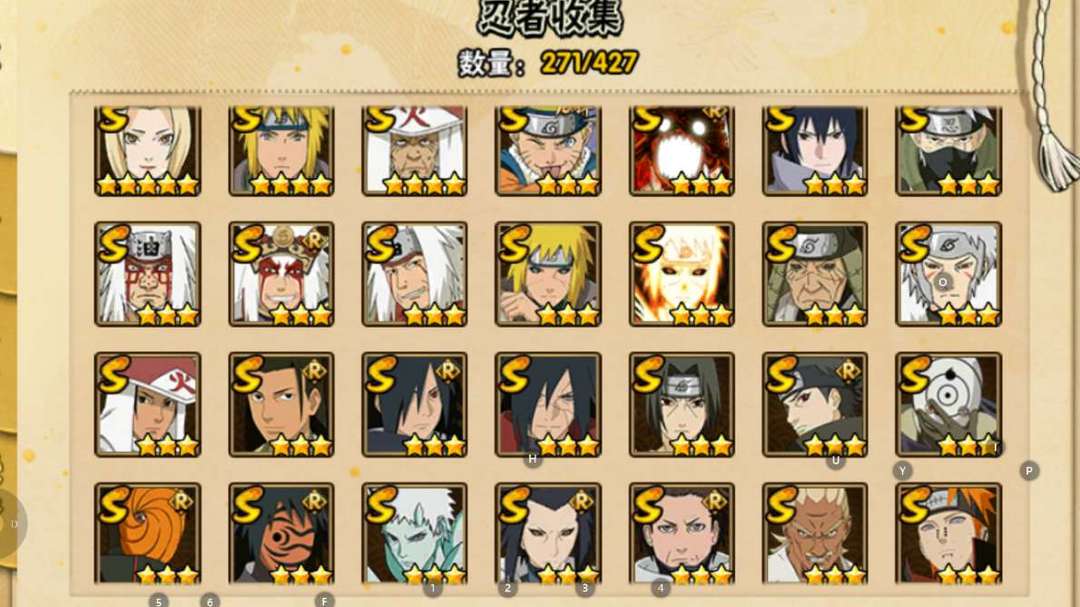Tap the H keymap overlay circle

click(x=532, y=459)
